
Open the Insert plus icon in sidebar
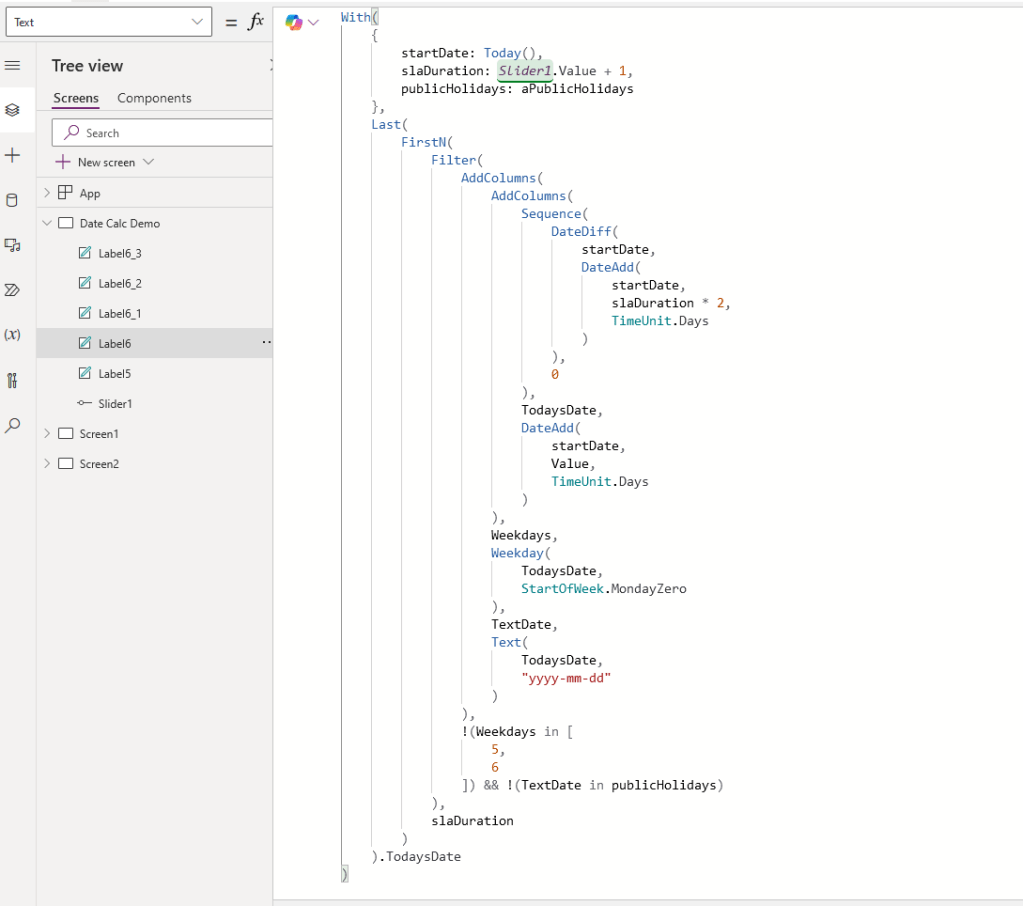click(x=13, y=155)
